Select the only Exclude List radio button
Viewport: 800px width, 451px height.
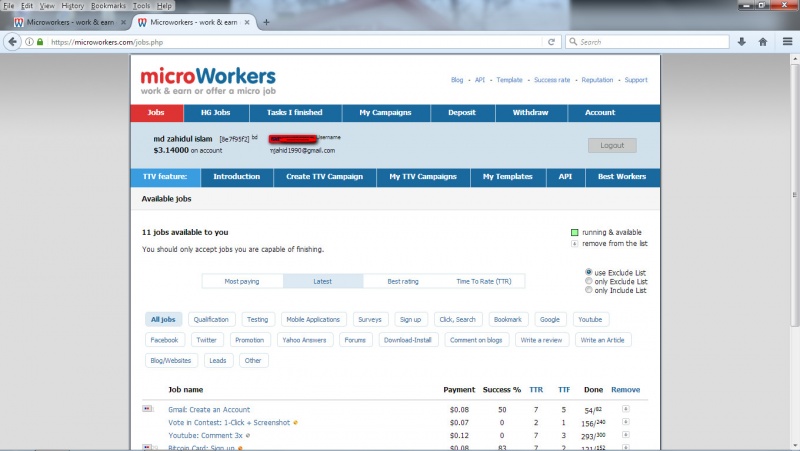pyautogui.click(x=588, y=281)
